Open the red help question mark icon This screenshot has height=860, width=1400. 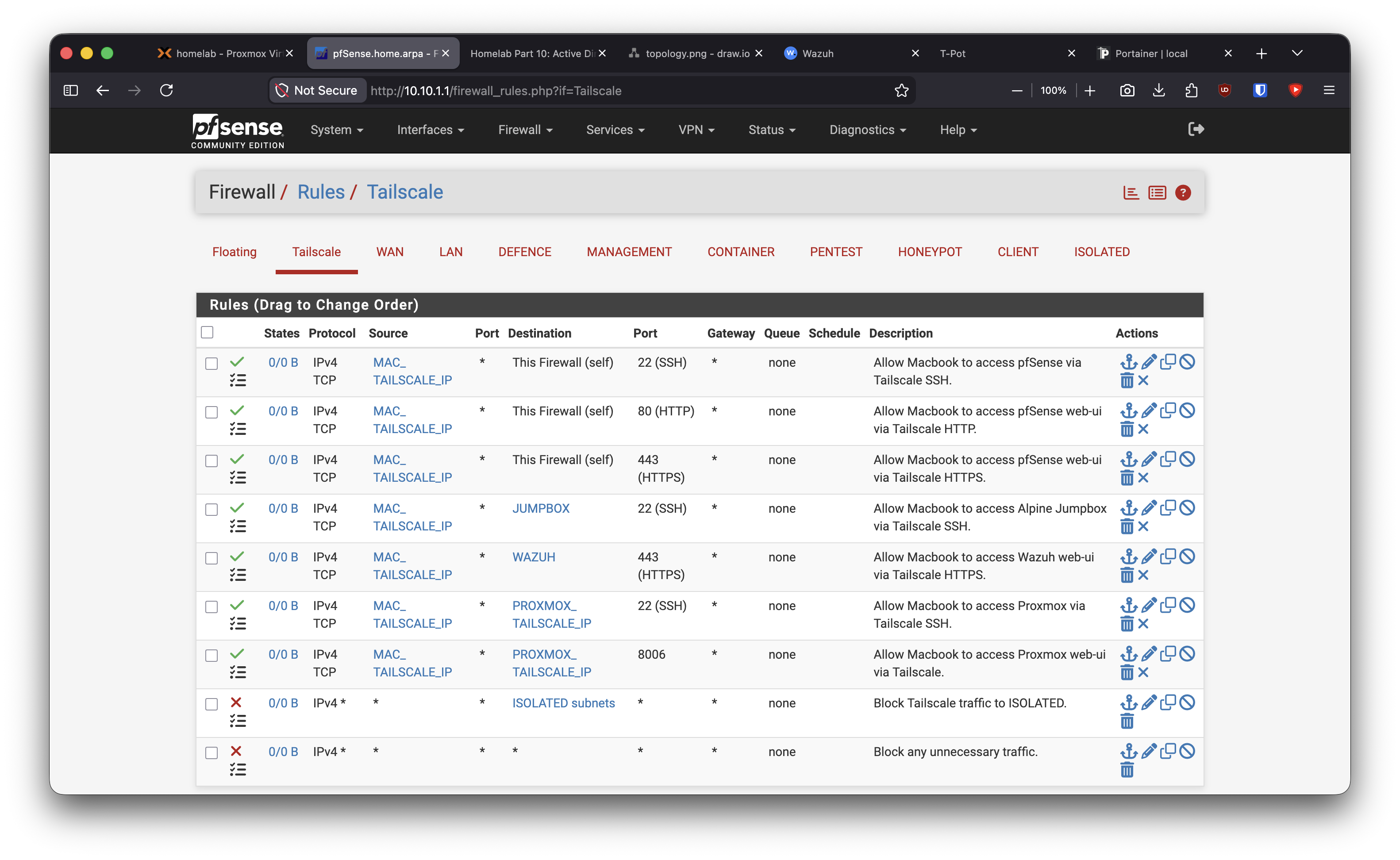[x=1183, y=193]
